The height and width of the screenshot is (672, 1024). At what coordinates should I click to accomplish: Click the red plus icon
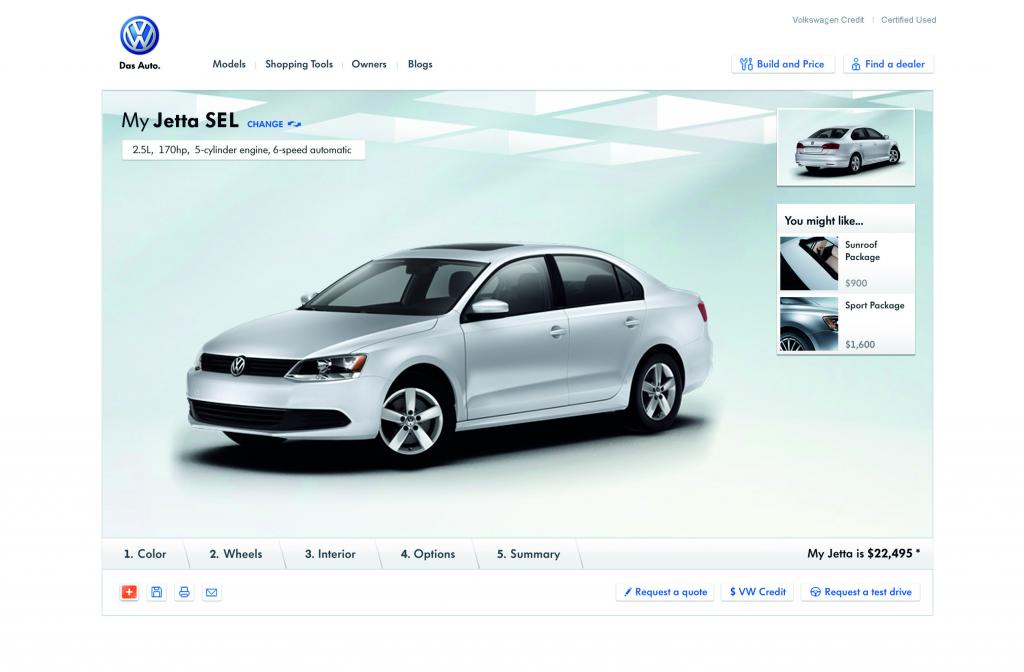[x=129, y=592]
